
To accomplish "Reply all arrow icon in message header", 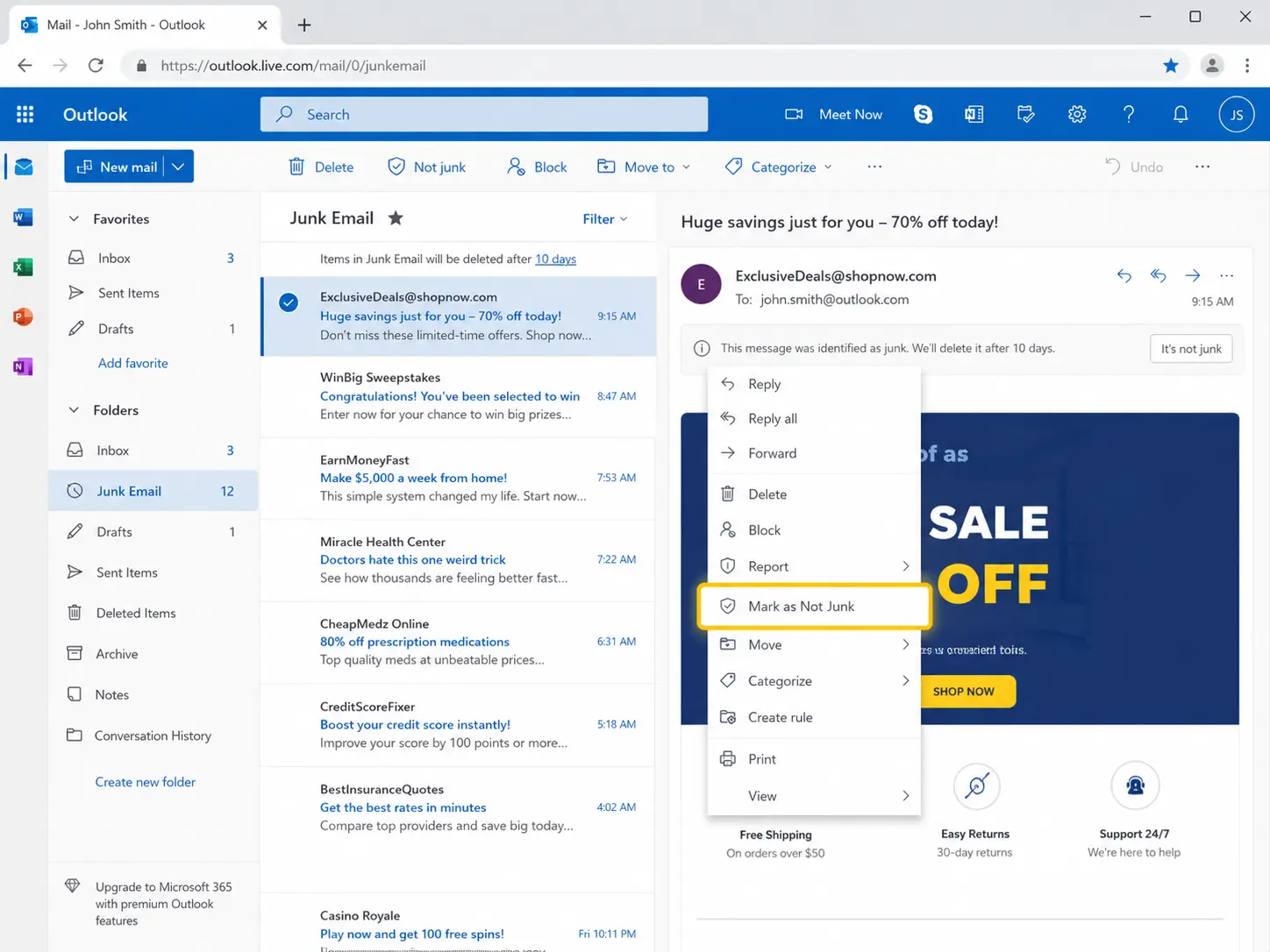I will pos(1159,275).
